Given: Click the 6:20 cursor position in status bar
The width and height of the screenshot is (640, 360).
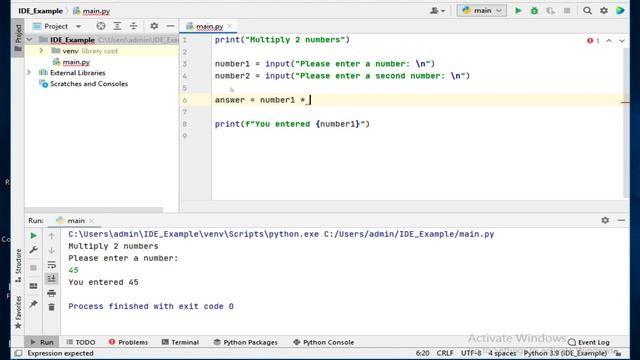Looking at the screenshot, I should pyautogui.click(x=422, y=353).
